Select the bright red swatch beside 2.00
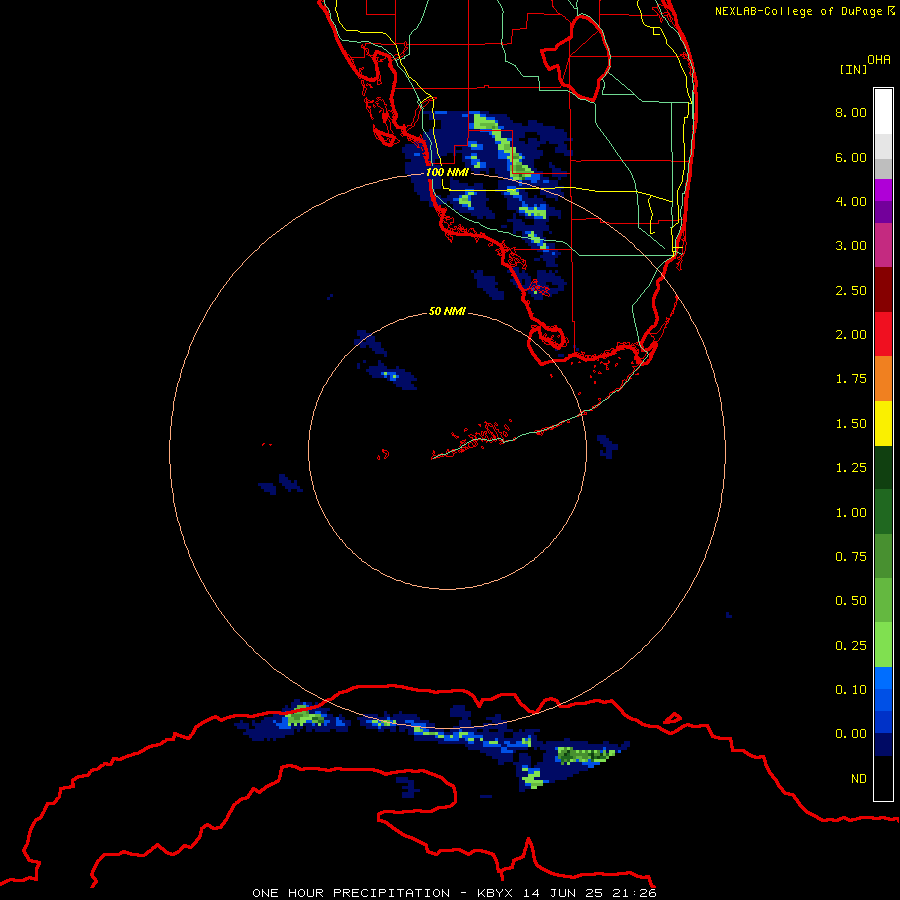This screenshot has height=900, width=900. pos(883,334)
